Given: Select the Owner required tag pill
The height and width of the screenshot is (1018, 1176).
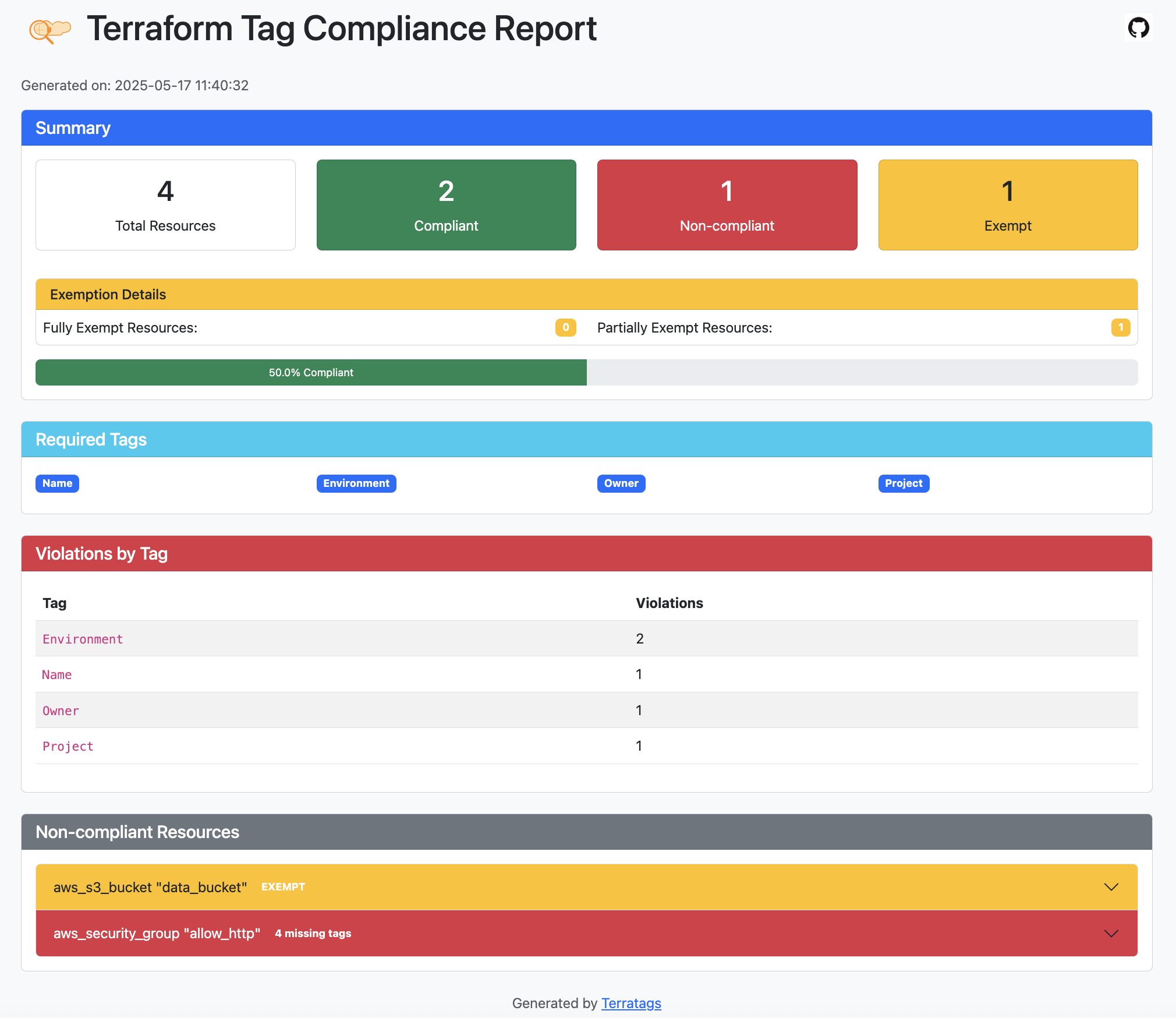Looking at the screenshot, I should coord(621,483).
